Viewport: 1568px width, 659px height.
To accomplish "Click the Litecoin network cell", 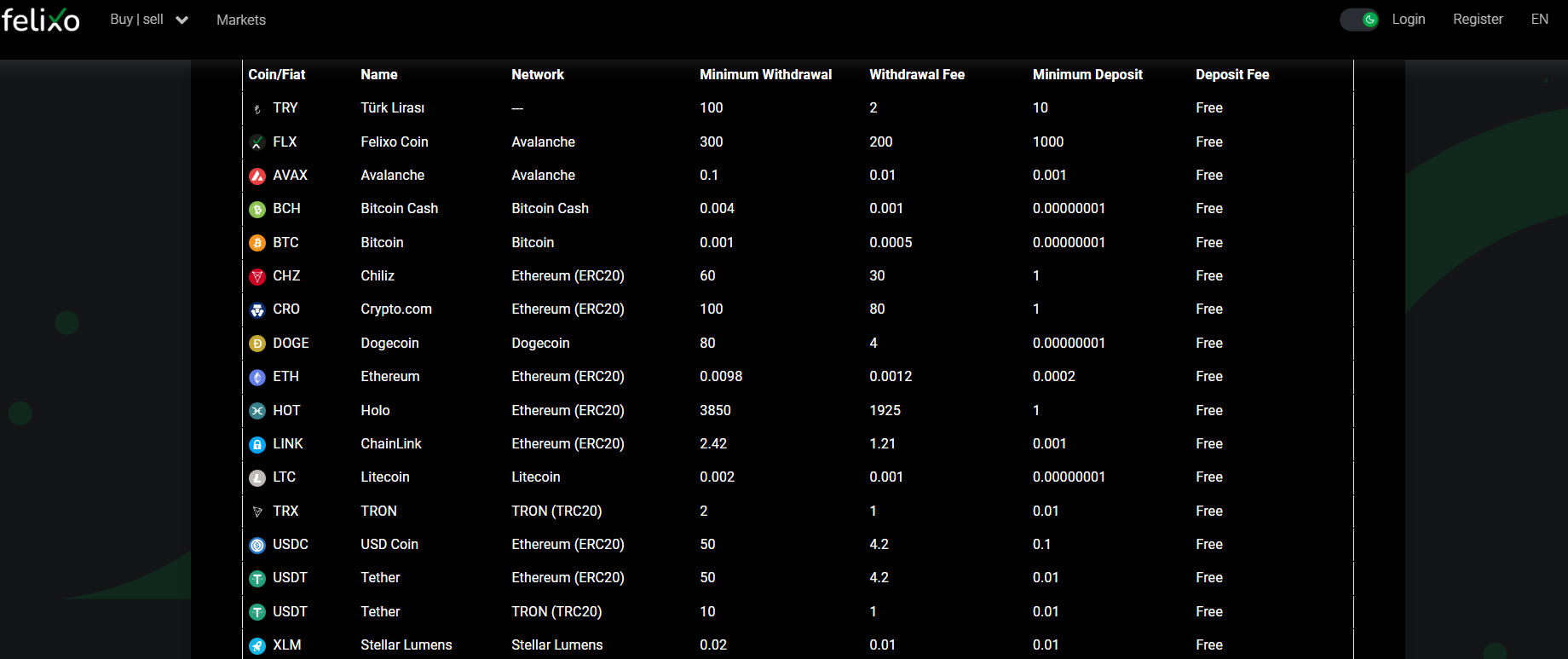I will point(536,477).
